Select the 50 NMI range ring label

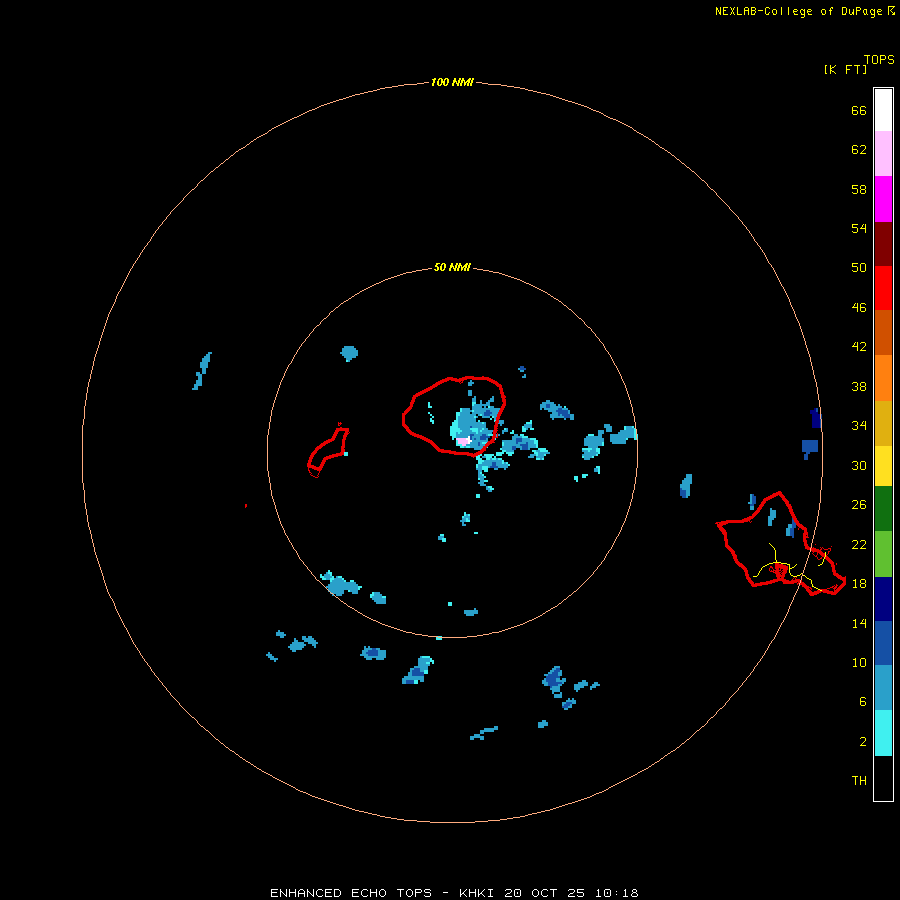point(452,267)
